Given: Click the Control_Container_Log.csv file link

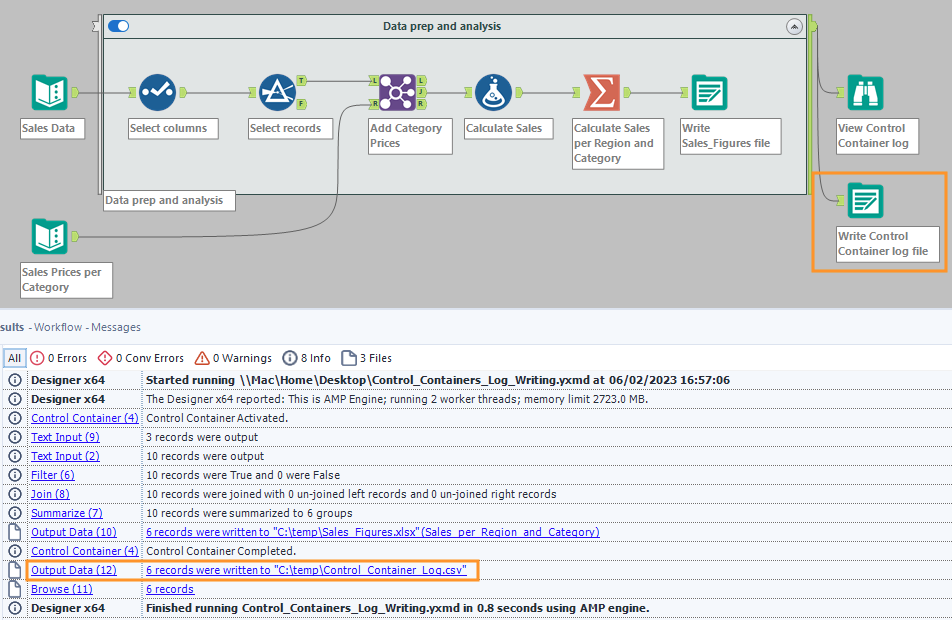Looking at the screenshot, I should click(x=307, y=570).
